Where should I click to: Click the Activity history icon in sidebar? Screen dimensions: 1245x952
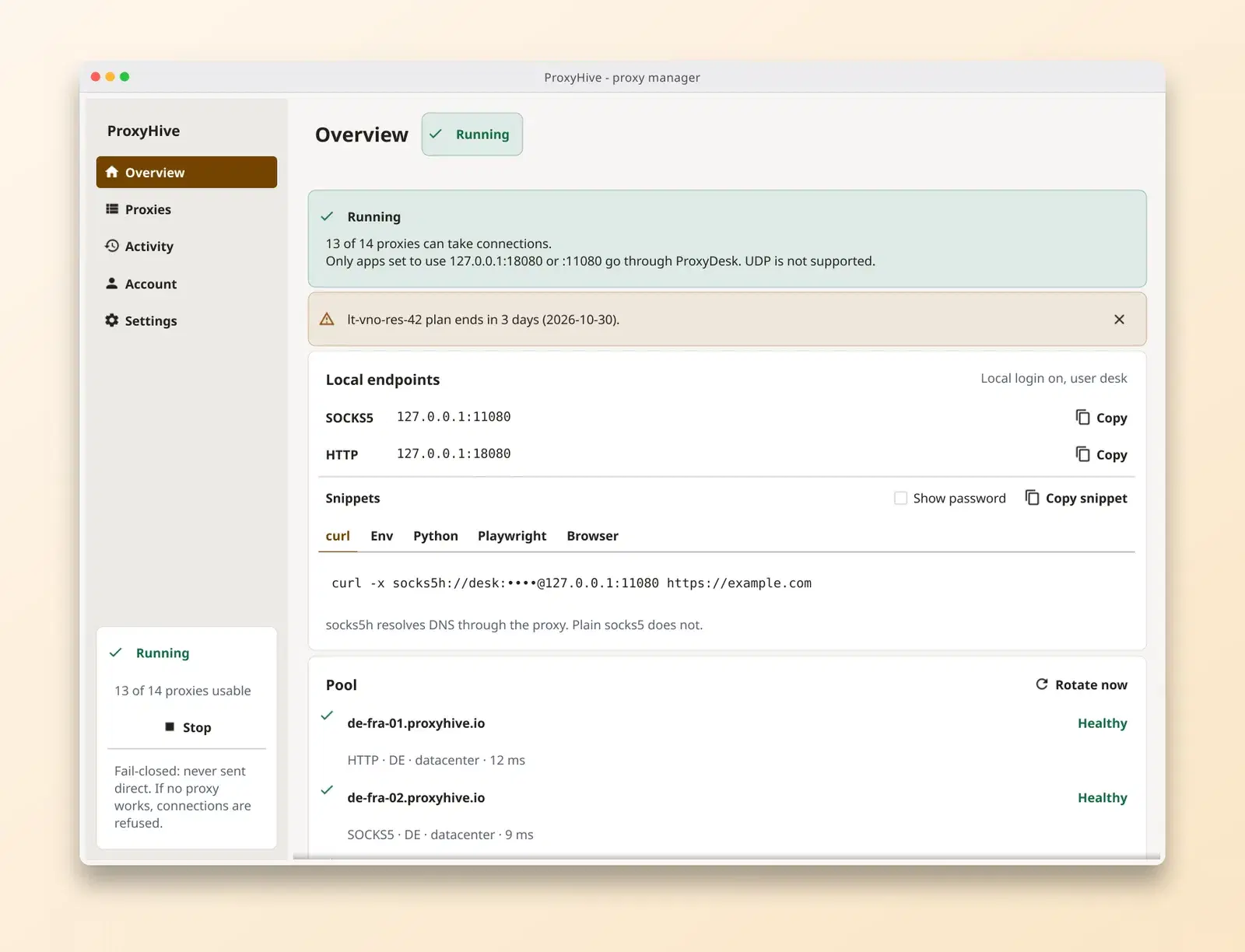[112, 246]
